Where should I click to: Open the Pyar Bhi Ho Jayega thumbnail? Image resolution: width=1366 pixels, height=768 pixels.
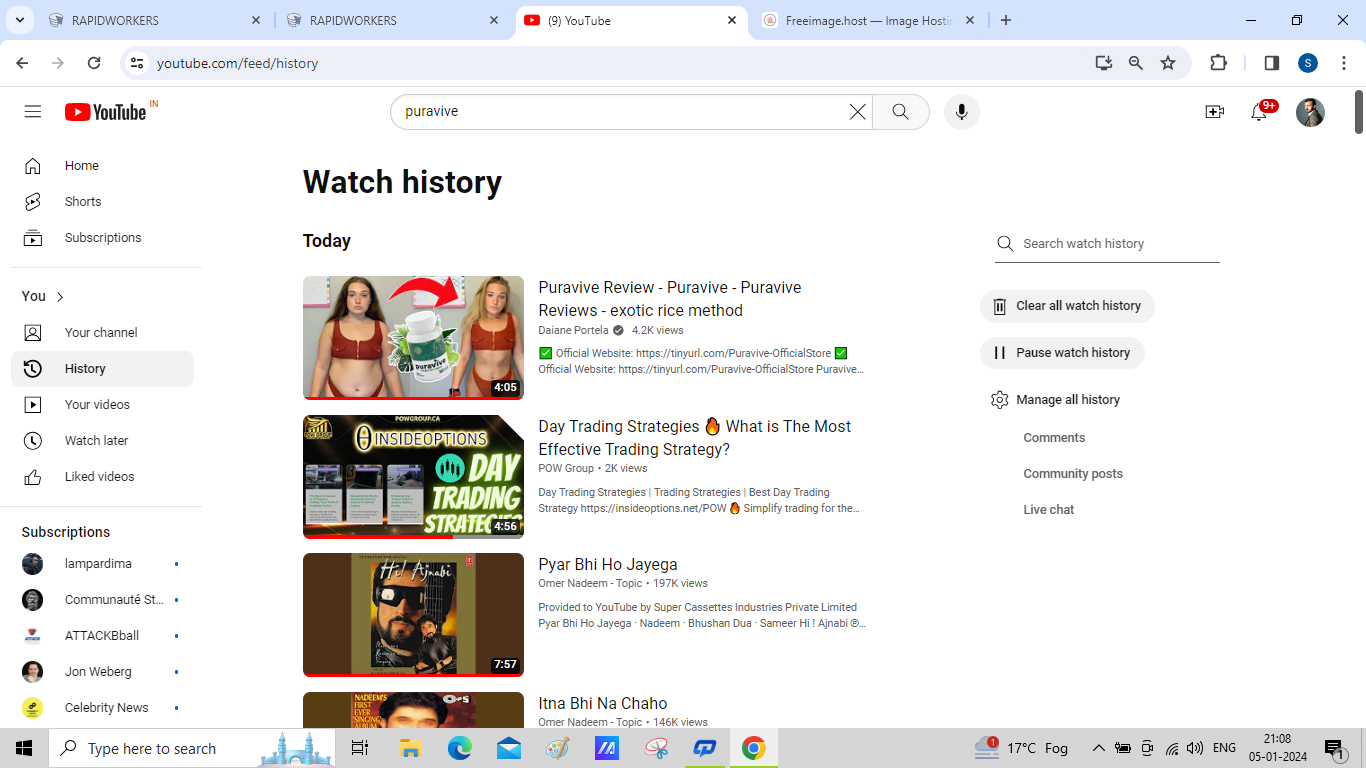(x=413, y=615)
